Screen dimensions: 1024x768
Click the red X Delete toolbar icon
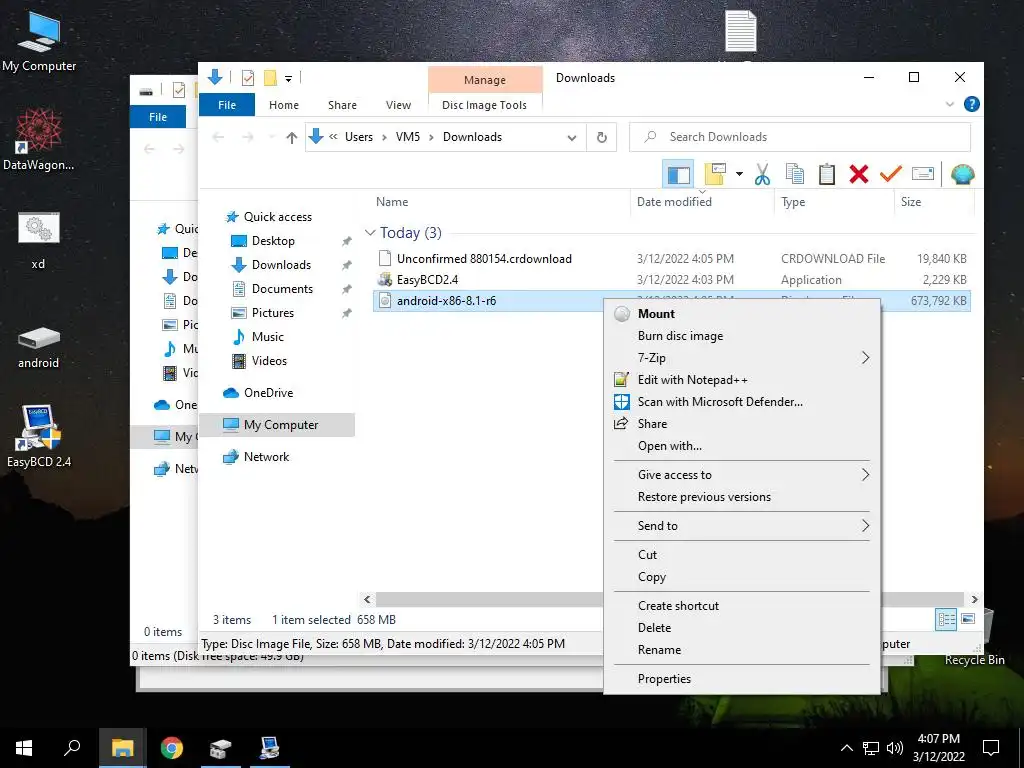pyautogui.click(x=859, y=174)
